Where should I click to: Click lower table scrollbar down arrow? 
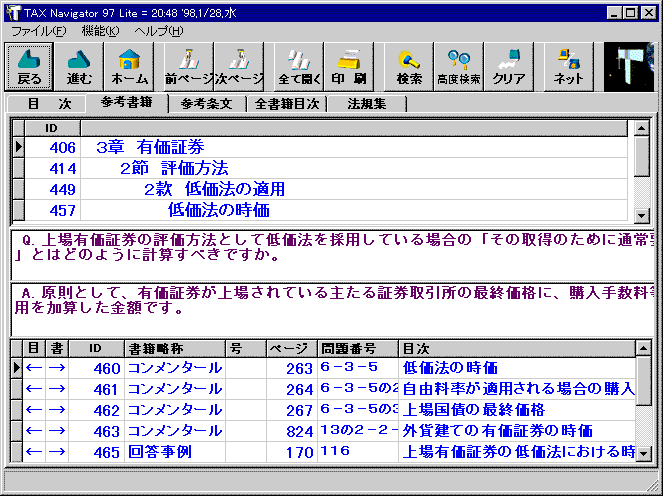(x=643, y=454)
